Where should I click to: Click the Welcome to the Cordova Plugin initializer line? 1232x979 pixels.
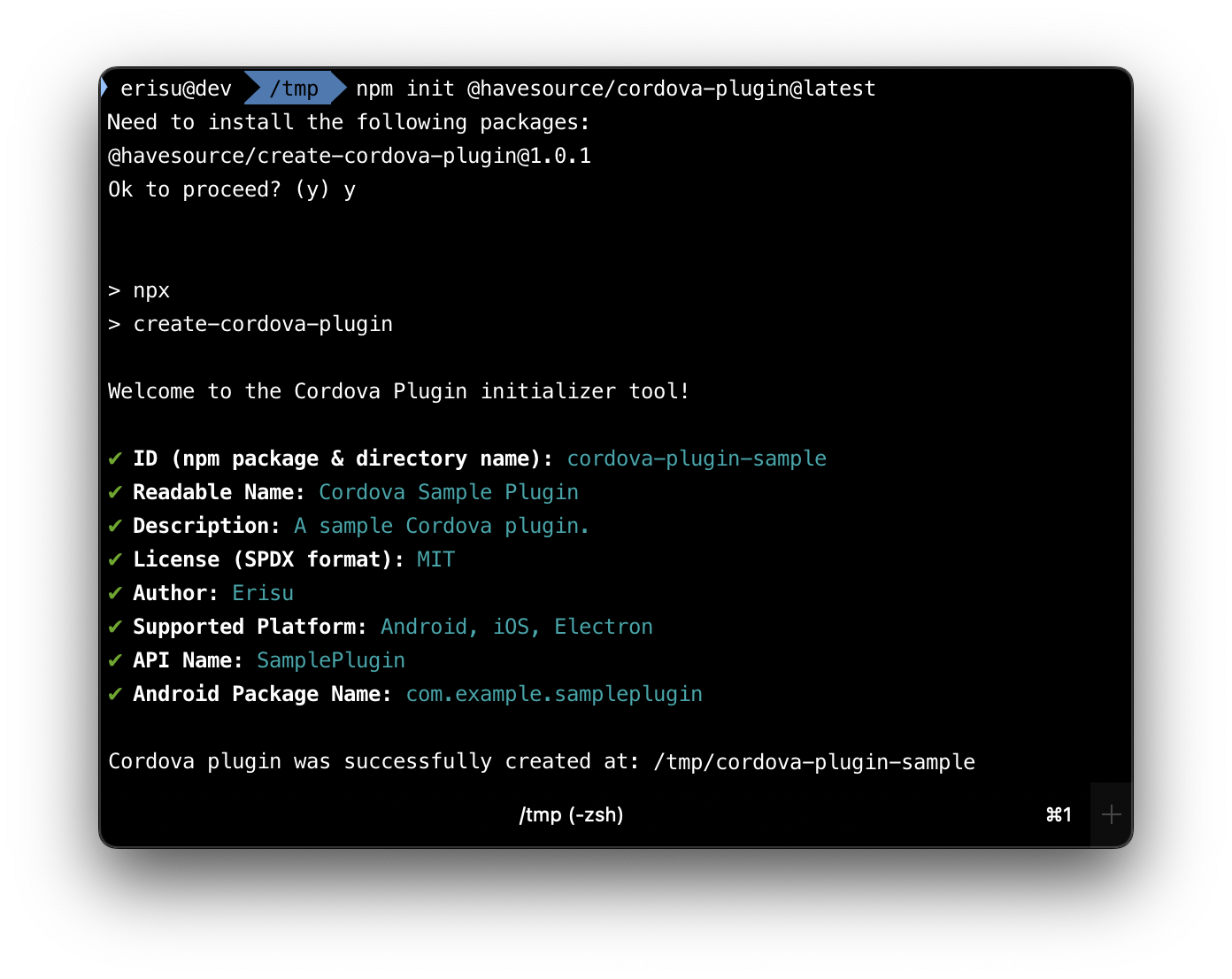pyautogui.click(x=398, y=391)
